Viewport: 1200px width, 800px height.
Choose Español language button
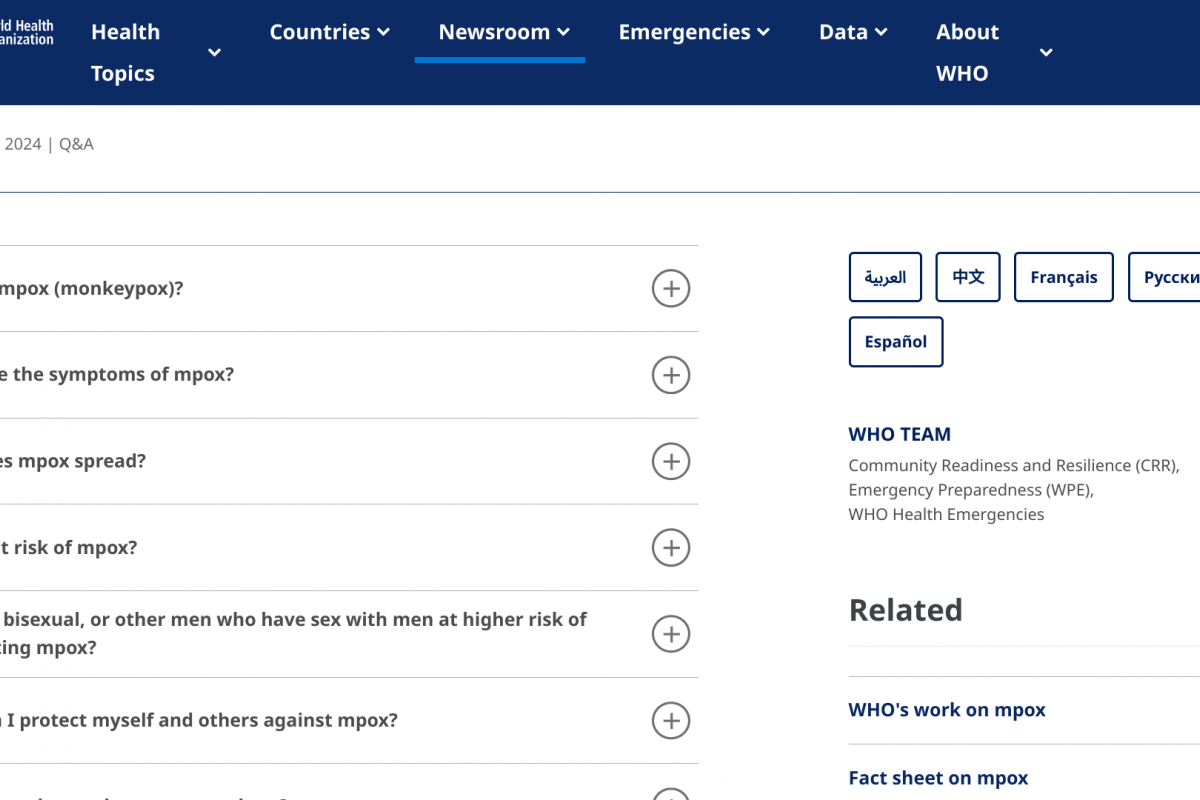pos(895,342)
